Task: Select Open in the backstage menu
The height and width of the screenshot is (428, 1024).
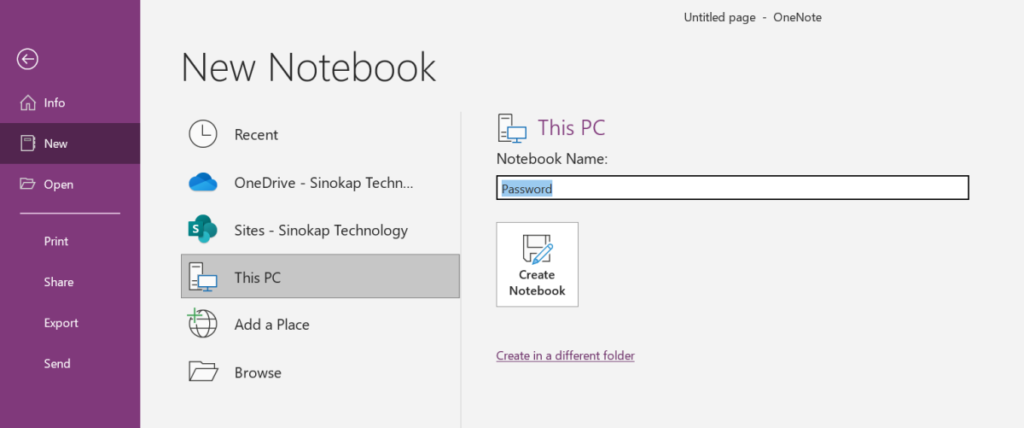Action: coord(70,184)
